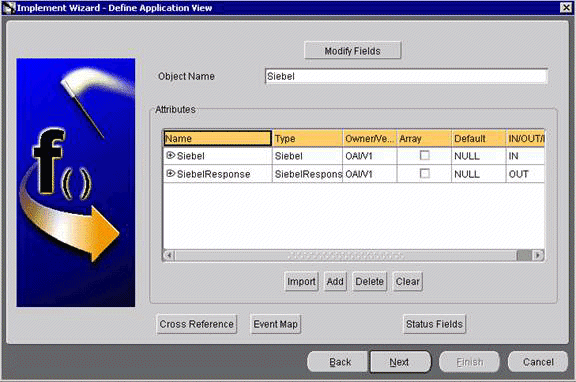Image resolution: width=576 pixels, height=382 pixels.
Task: Click the Finish button
Action: pyautogui.click(x=469, y=362)
